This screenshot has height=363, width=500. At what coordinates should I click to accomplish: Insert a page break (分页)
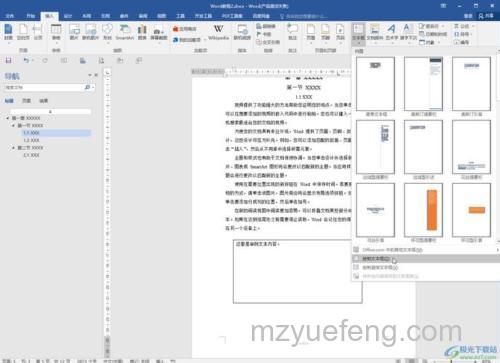pyautogui.click(x=38, y=32)
